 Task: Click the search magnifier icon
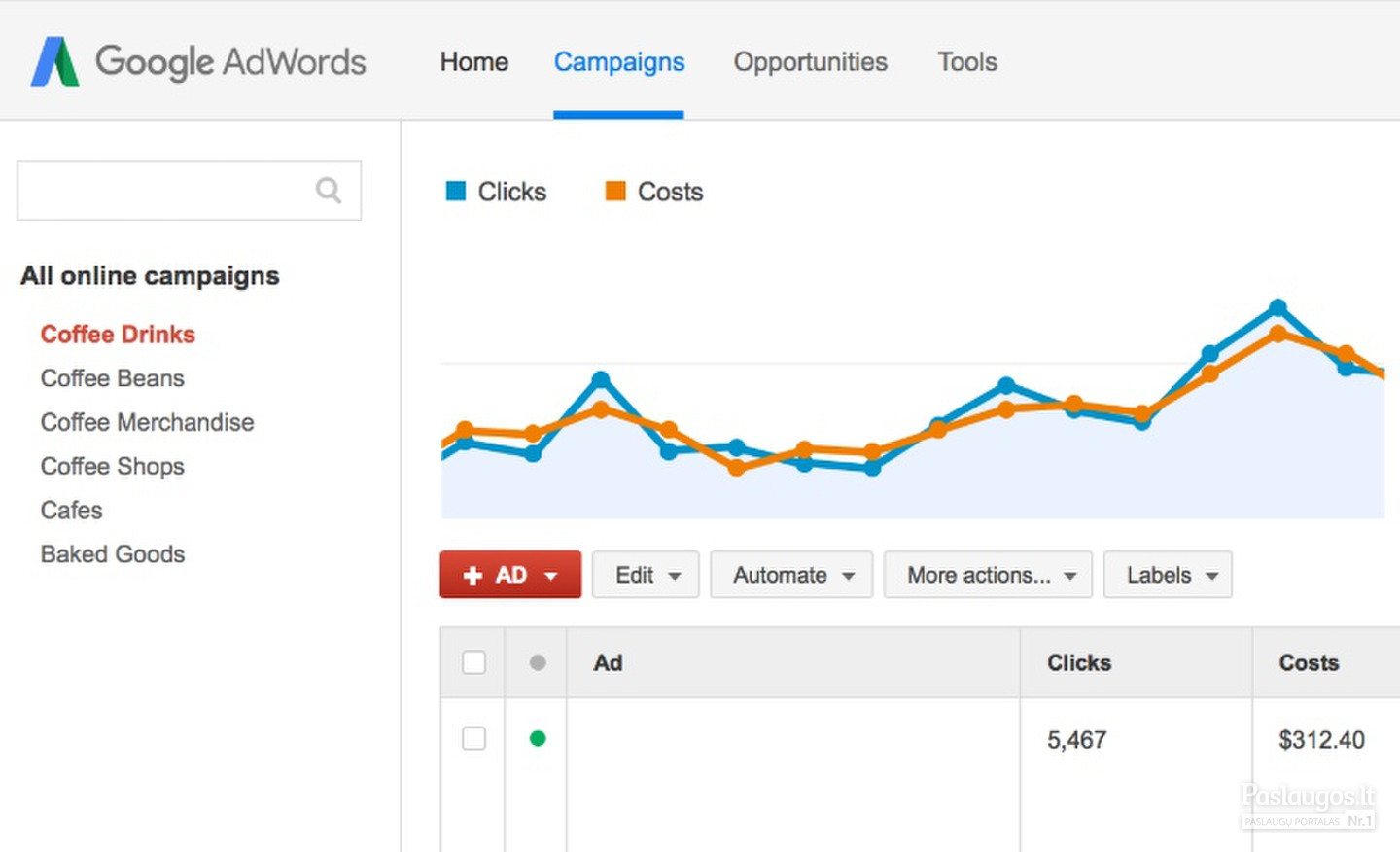click(x=329, y=191)
